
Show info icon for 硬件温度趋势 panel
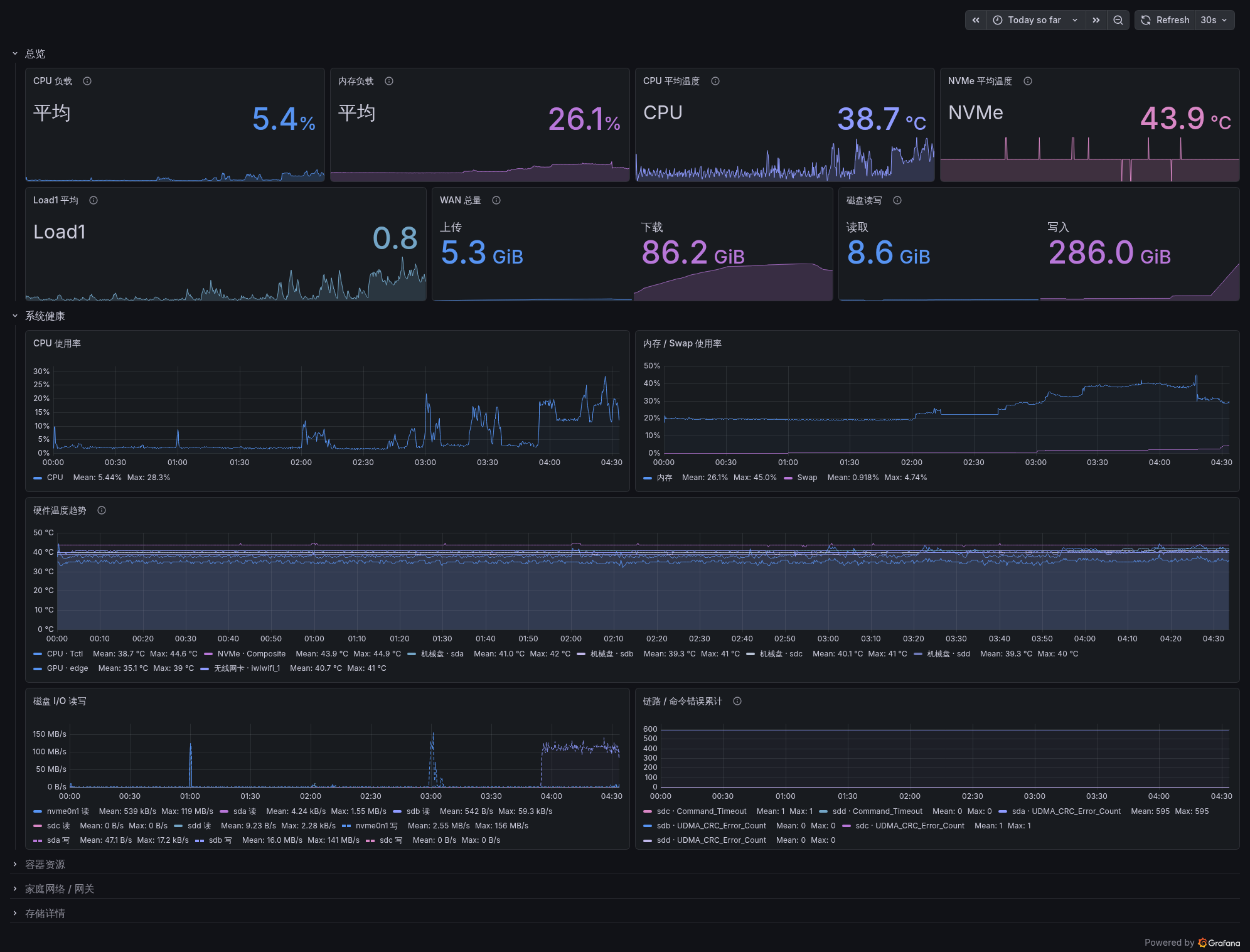click(x=102, y=510)
